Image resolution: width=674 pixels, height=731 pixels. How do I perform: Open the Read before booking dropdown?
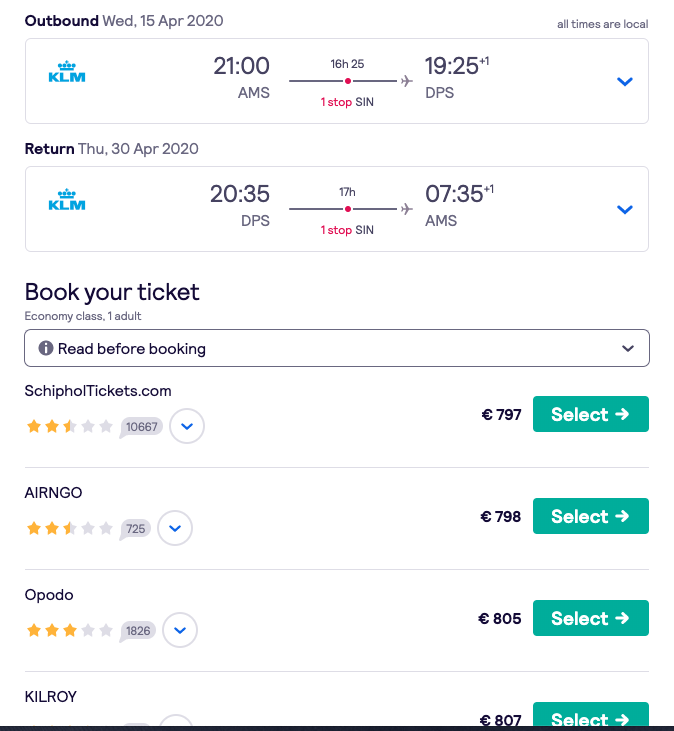click(337, 348)
